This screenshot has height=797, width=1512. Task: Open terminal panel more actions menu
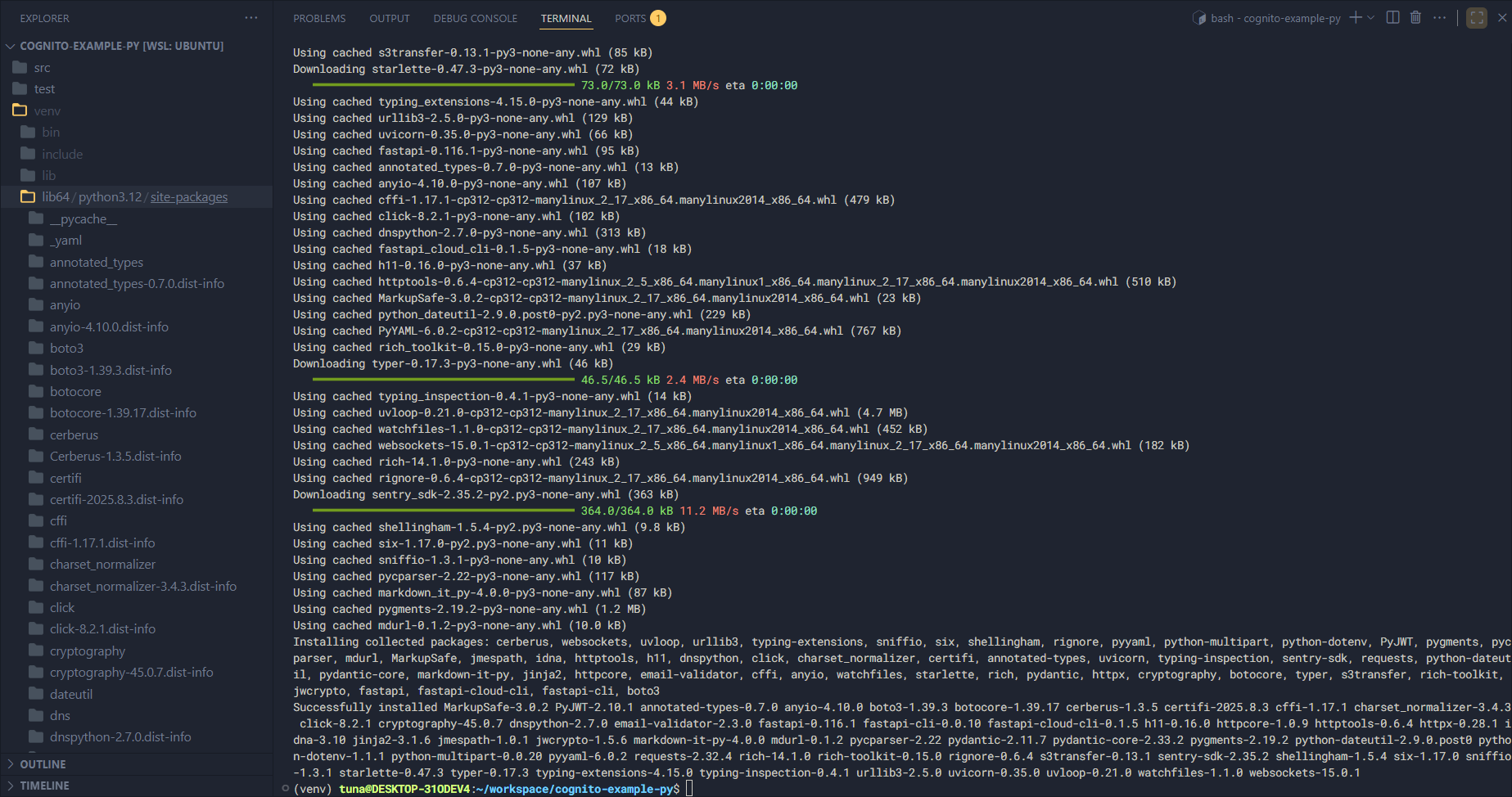point(1439,17)
